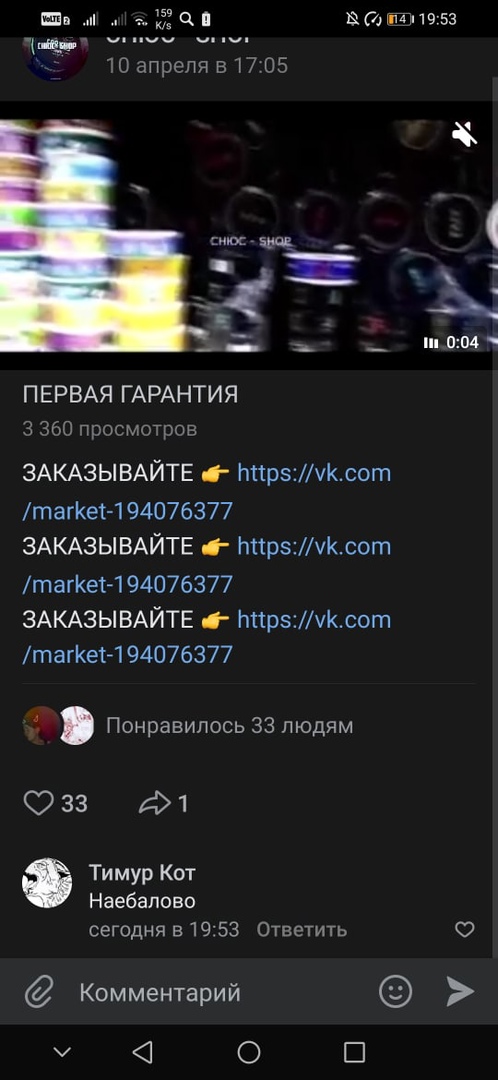Share the post using the arrow icon
This screenshot has height=1080, width=498.
coord(154,803)
